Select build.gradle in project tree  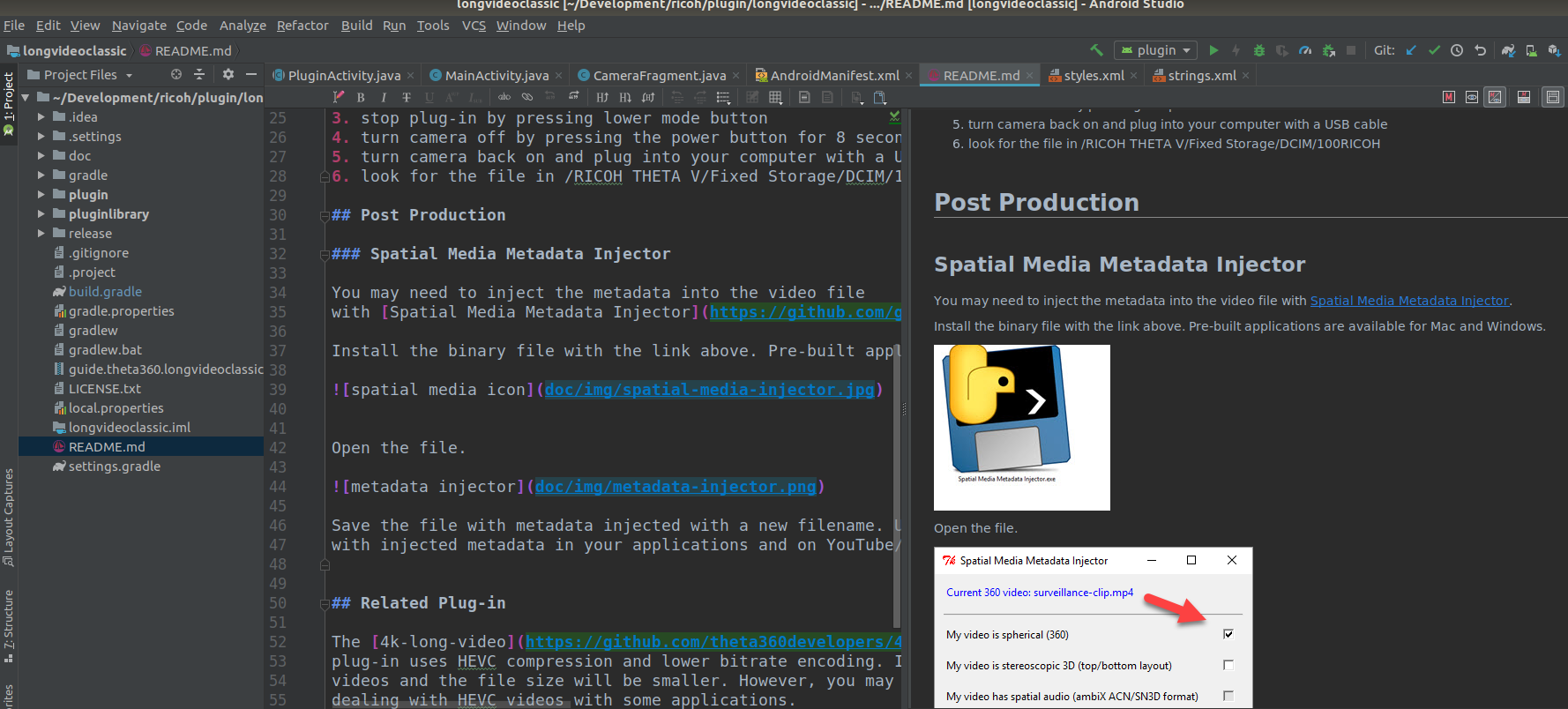click(105, 292)
